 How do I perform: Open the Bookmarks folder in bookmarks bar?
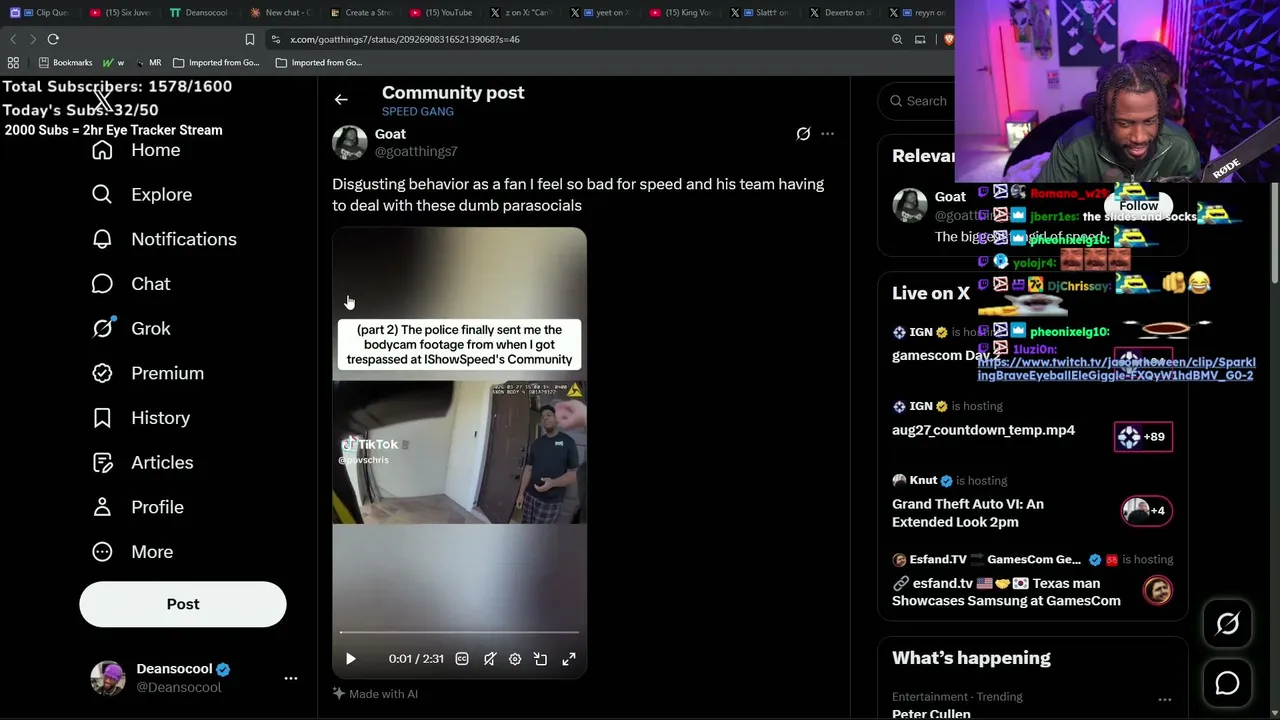[x=65, y=62]
